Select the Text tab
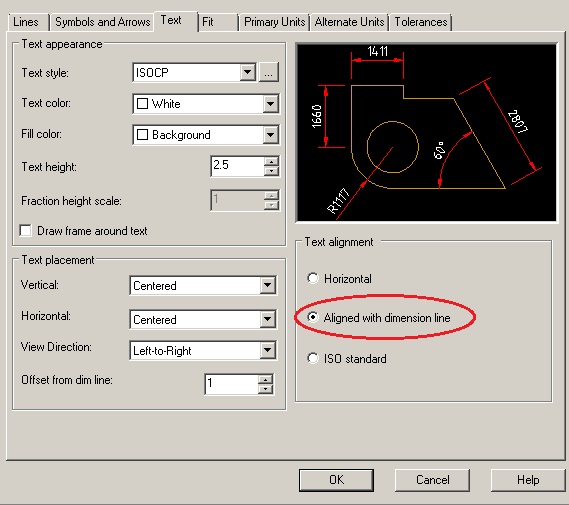Image resolution: width=569 pixels, height=505 pixels. click(x=176, y=21)
